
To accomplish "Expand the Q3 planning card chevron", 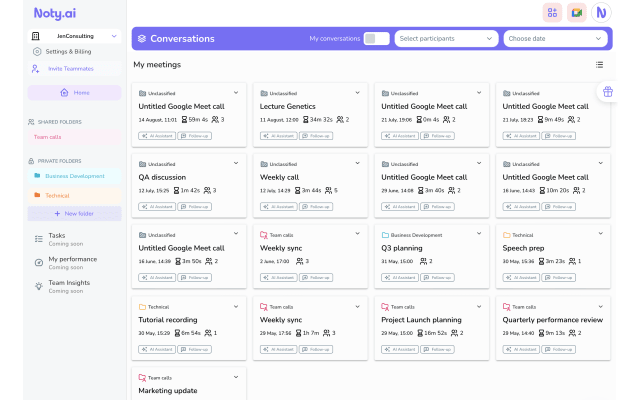I will (x=479, y=233).
